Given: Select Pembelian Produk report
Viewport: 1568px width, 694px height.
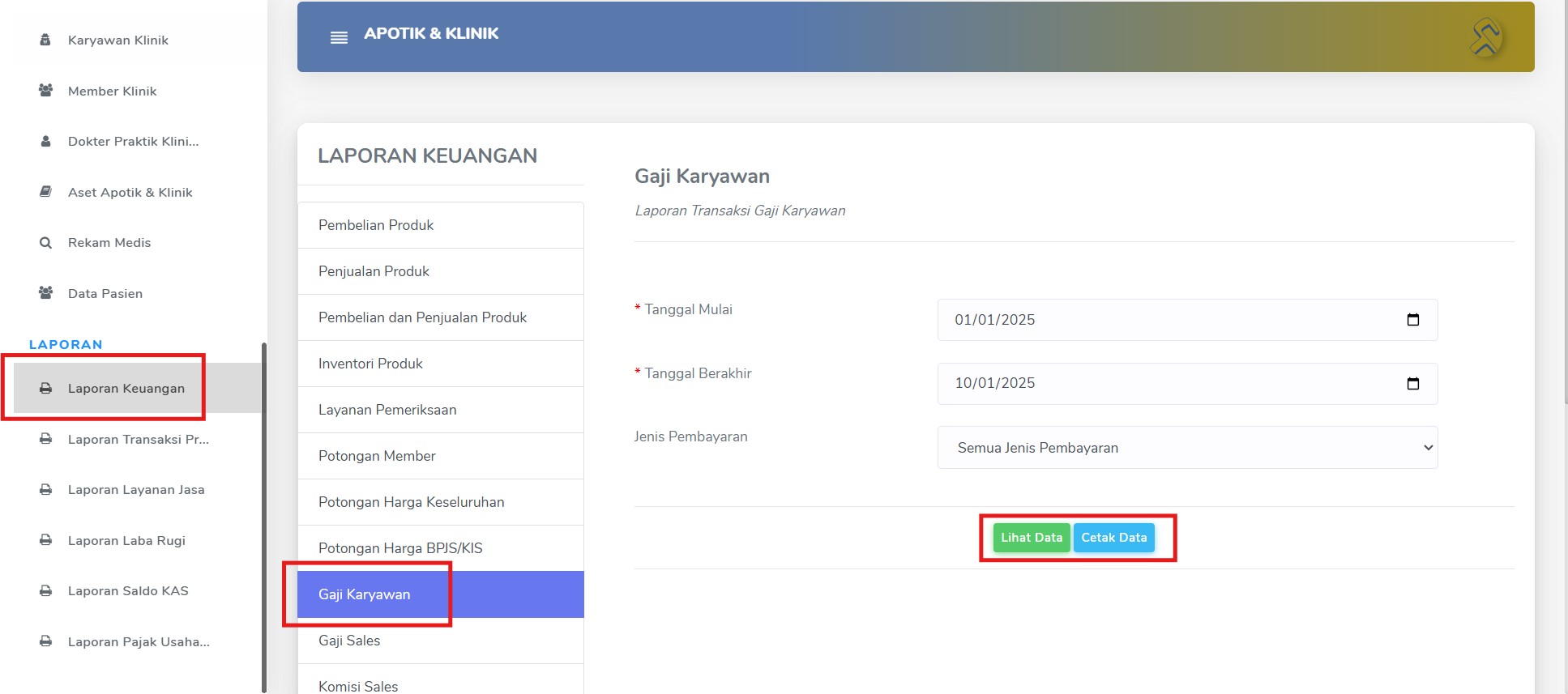Looking at the screenshot, I should click(441, 225).
